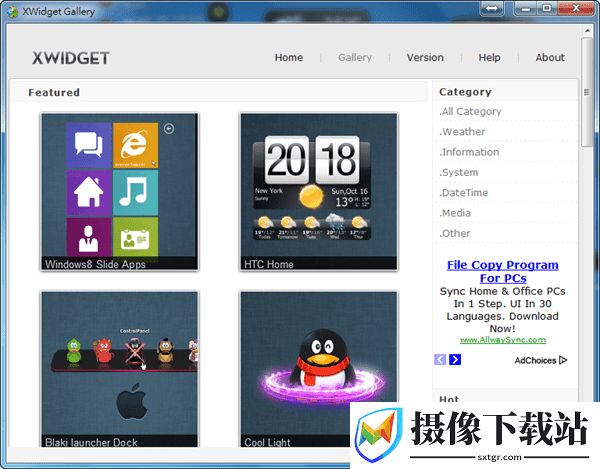Click the crossed-out ControlPanel dock icon
The width and height of the screenshot is (600, 469).
[134, 351]
